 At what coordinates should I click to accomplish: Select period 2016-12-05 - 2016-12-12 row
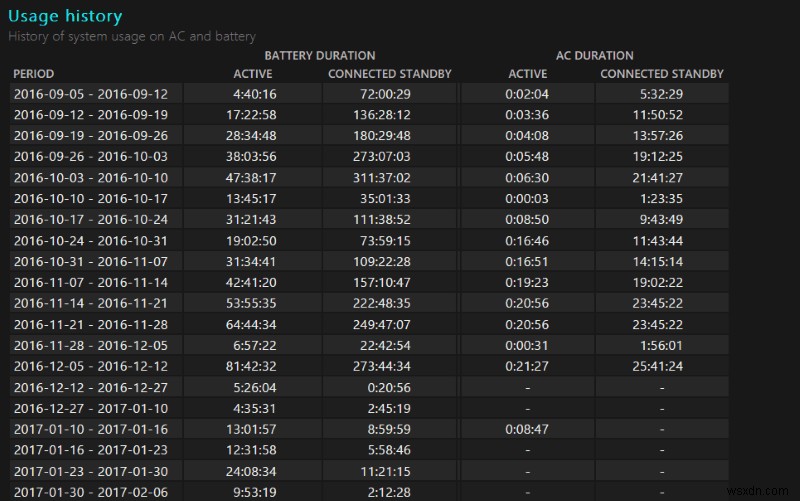91,367
